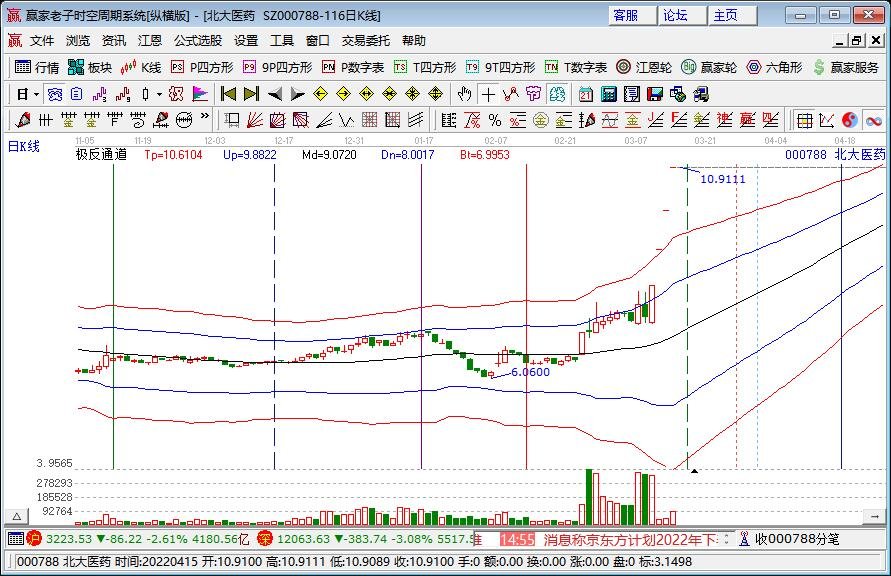Open the 六角形 hexagon tool
This screenshot has width=891, height=576.
774,68
